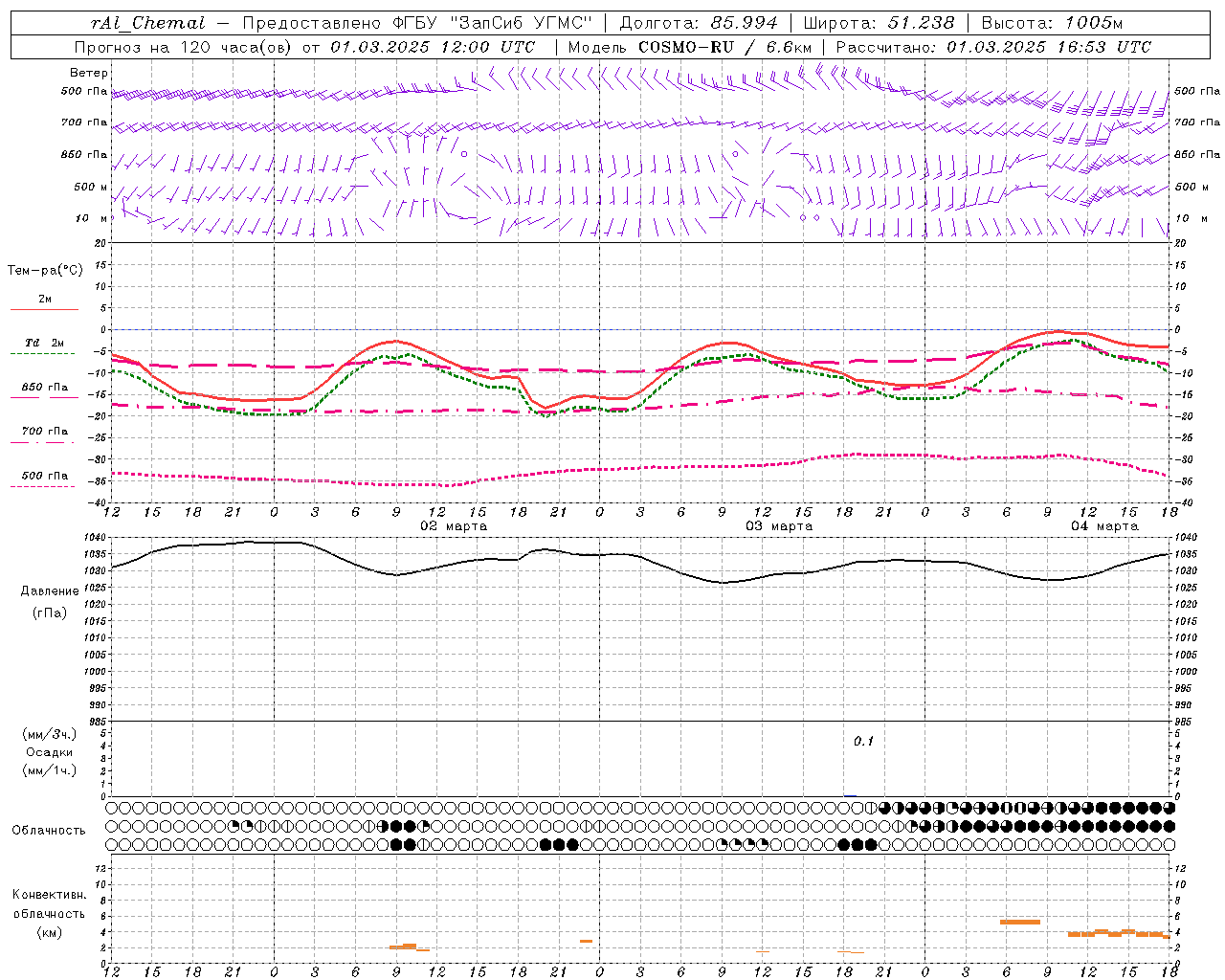Screen dimensions: 1225x980
Task: Select the 'Долгота: 85.994' value
Action: pyautogui.click(x=700, y=23)
